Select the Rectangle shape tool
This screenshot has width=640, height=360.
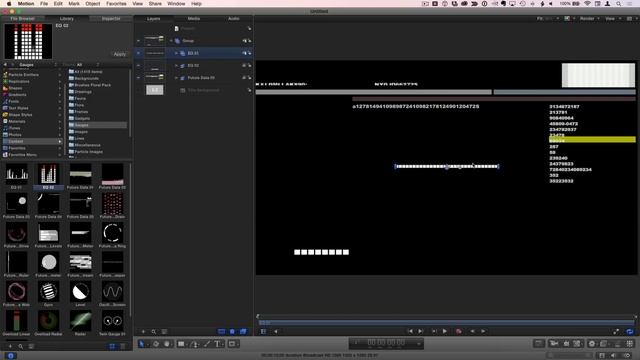[181, 344]
